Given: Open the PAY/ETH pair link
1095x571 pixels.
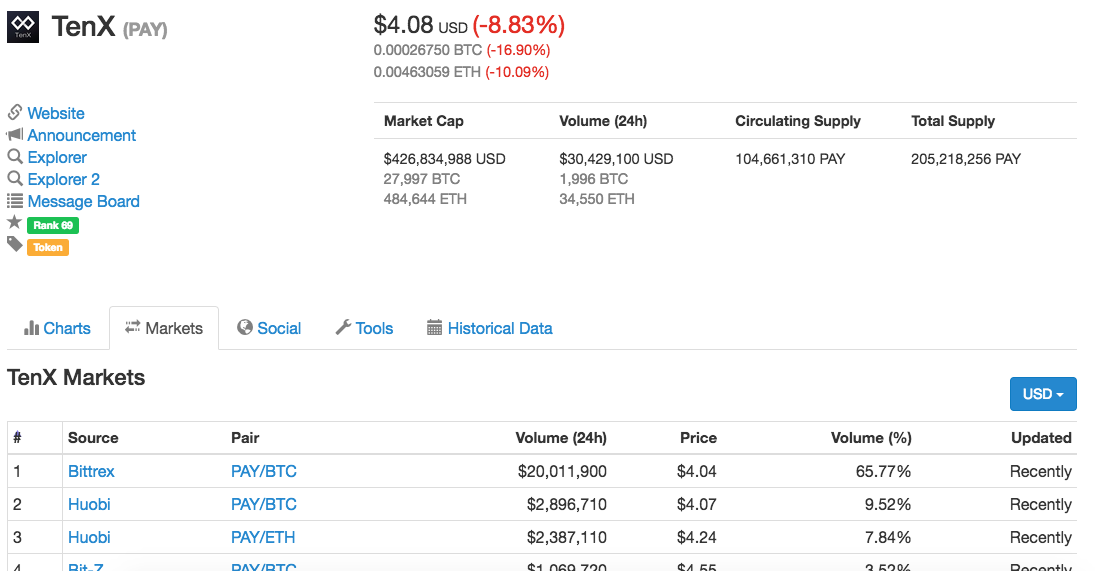Looking at the screenshot, I should tap(263, 537).
